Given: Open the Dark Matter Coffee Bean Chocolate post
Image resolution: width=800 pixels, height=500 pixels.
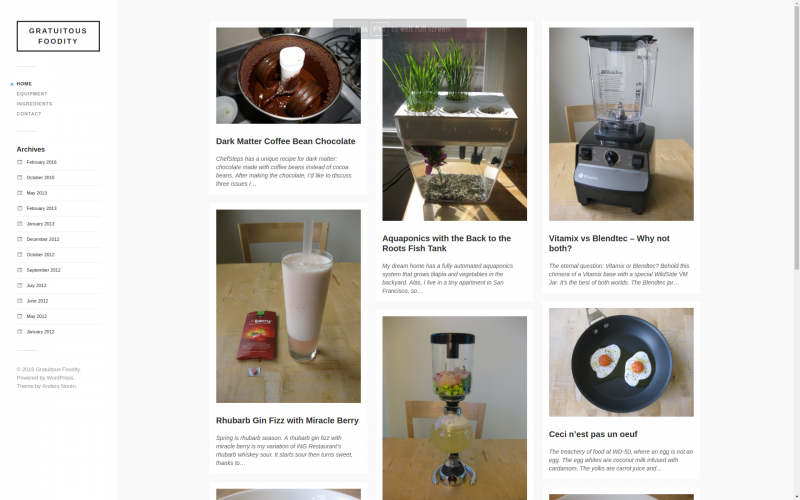Looking at the screenshot, I should [x=285, y=141].
